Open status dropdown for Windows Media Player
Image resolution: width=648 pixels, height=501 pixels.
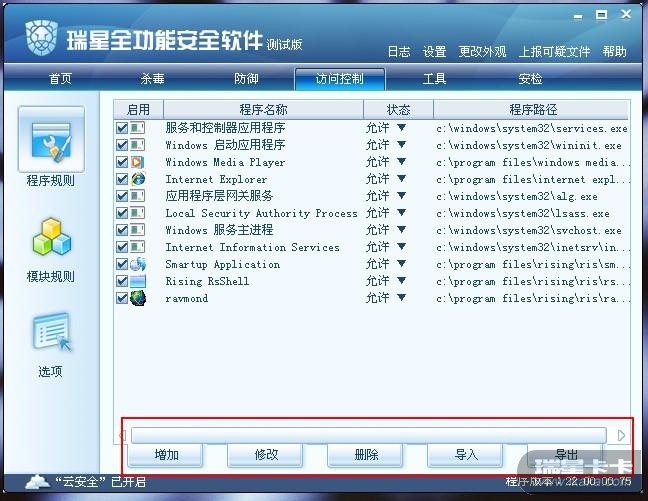(x=401, y=162)
